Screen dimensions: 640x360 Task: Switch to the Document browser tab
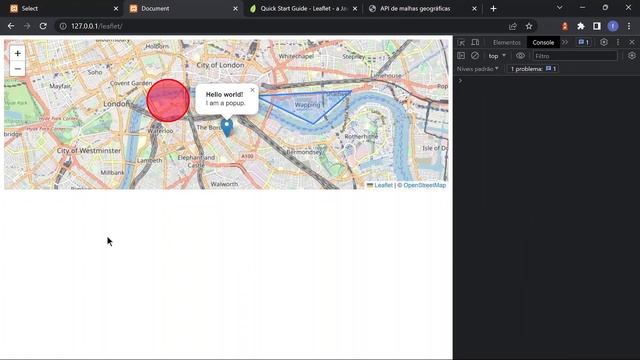(184, 9)
